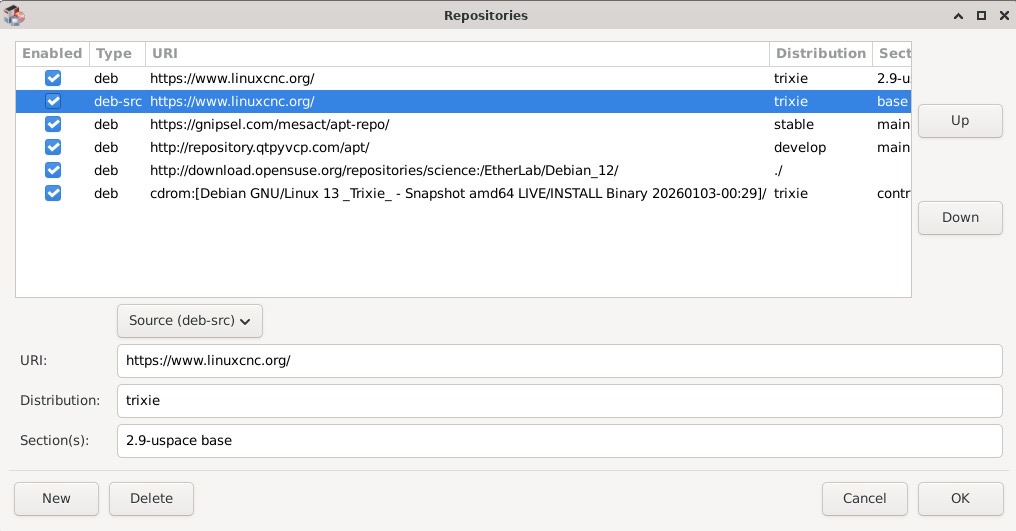Add a New repository

(x=56, y=498)
